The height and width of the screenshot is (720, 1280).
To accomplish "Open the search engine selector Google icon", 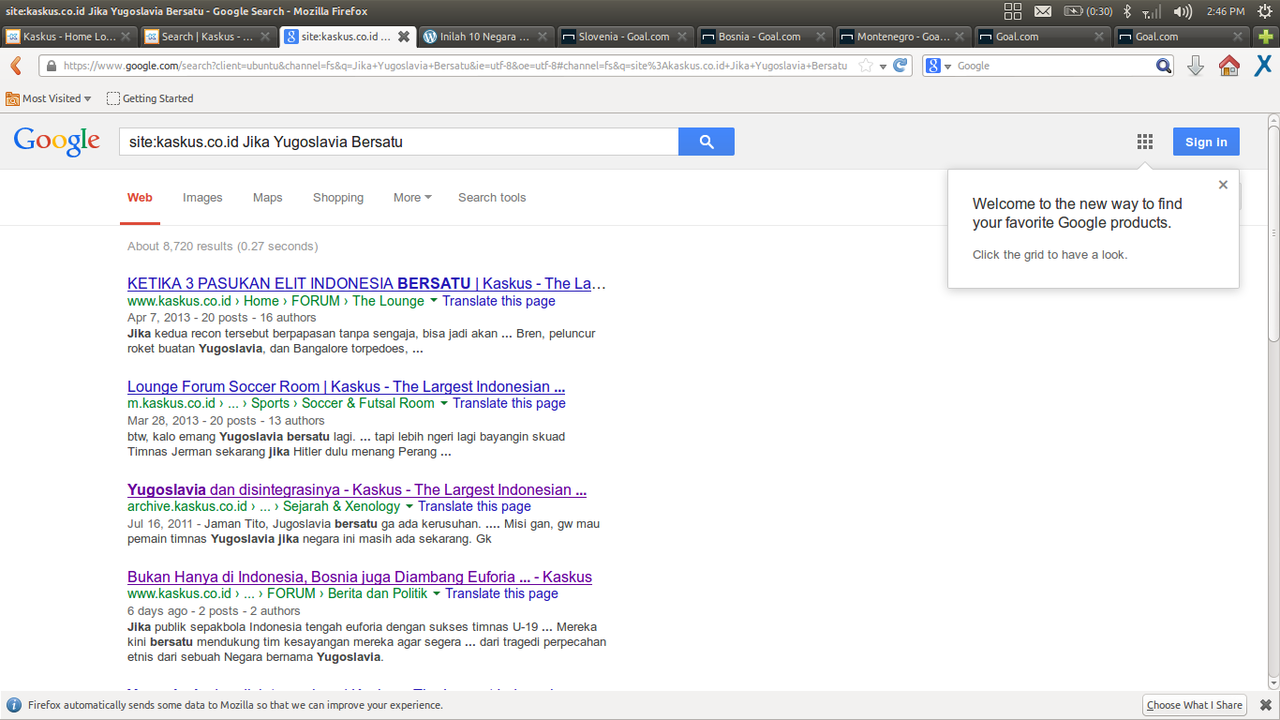I will point(936,66).
